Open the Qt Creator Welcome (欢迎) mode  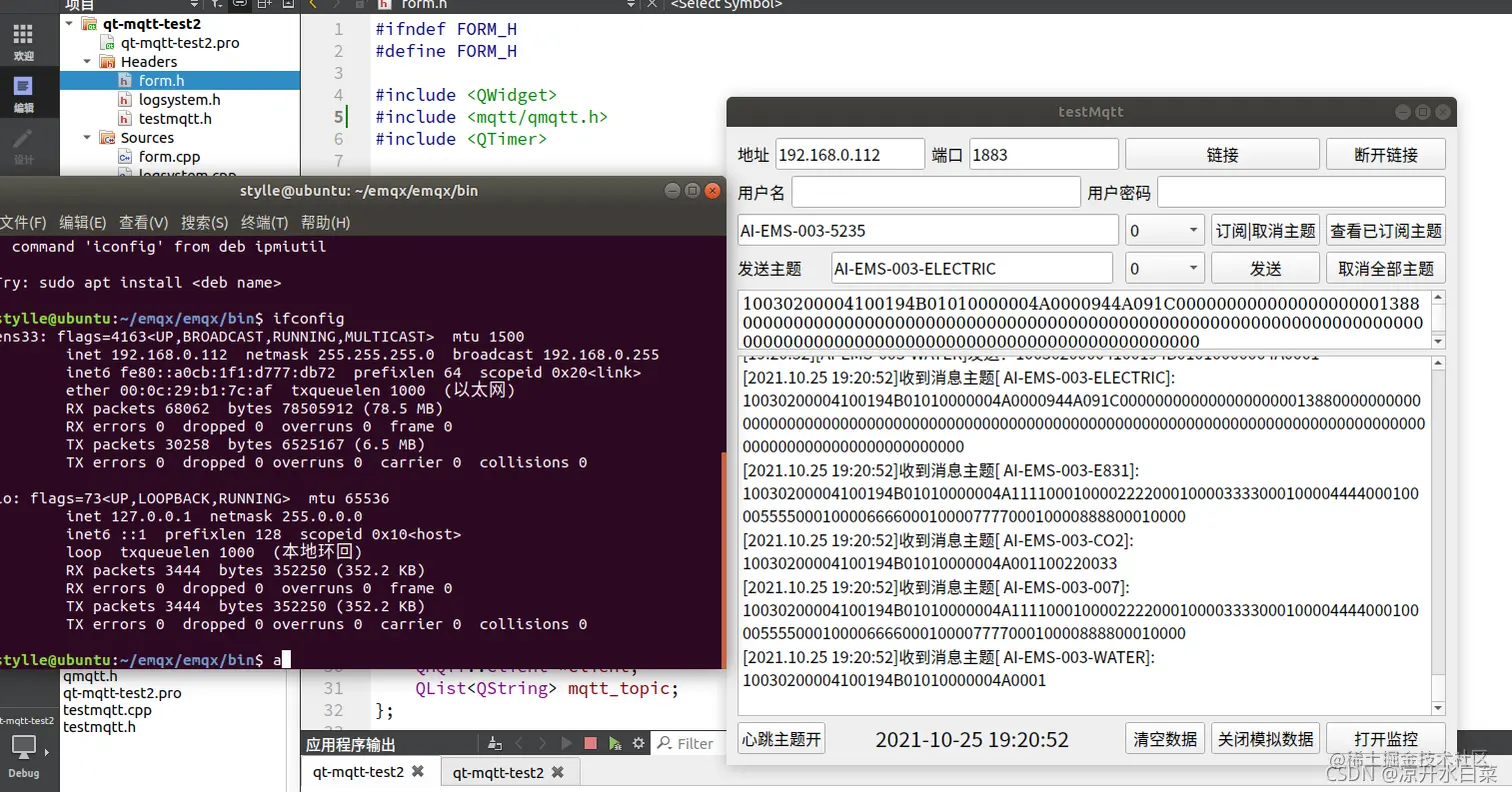(23, 42)
